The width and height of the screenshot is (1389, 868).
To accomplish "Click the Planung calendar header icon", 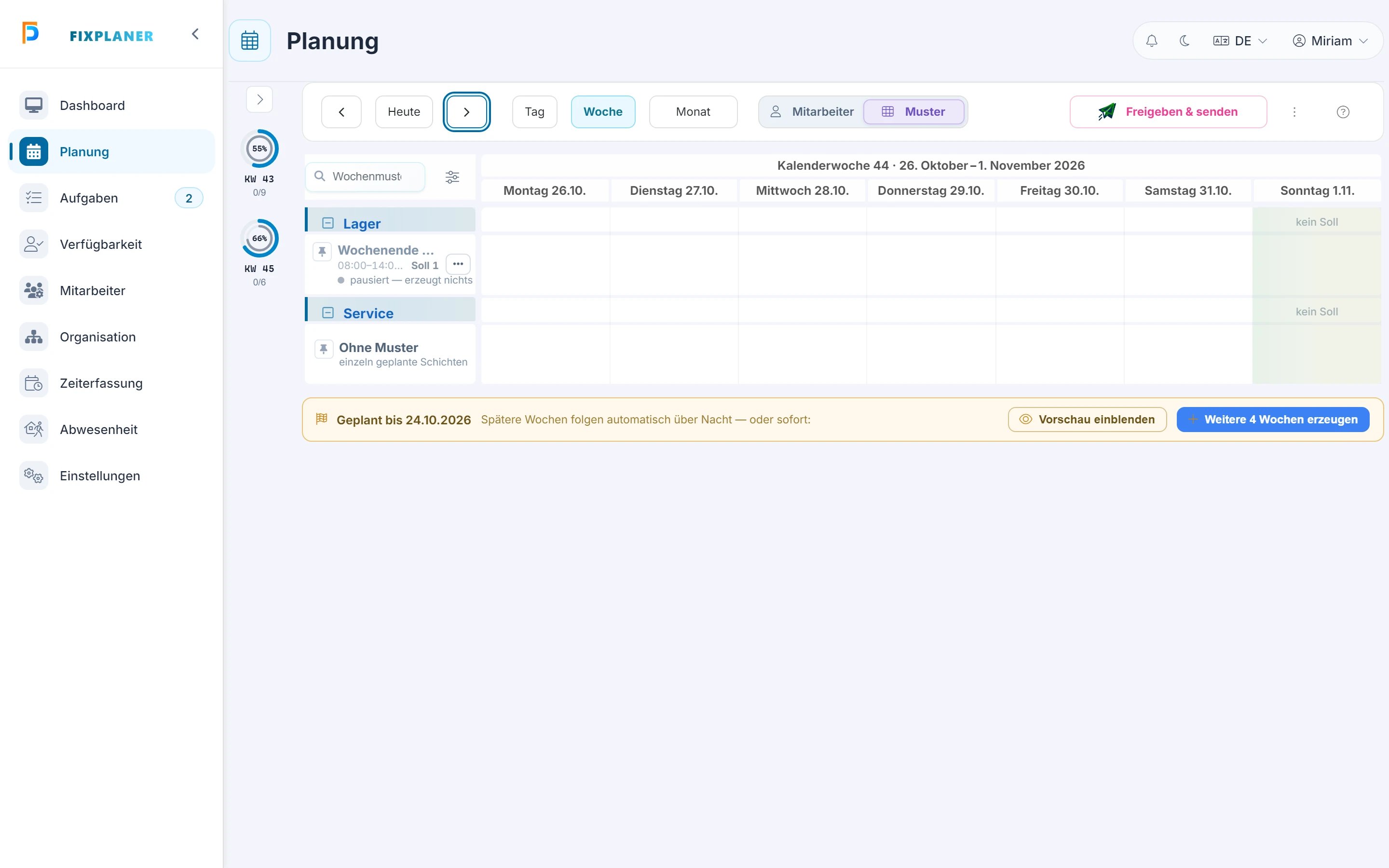I will [x=250, y=41].
